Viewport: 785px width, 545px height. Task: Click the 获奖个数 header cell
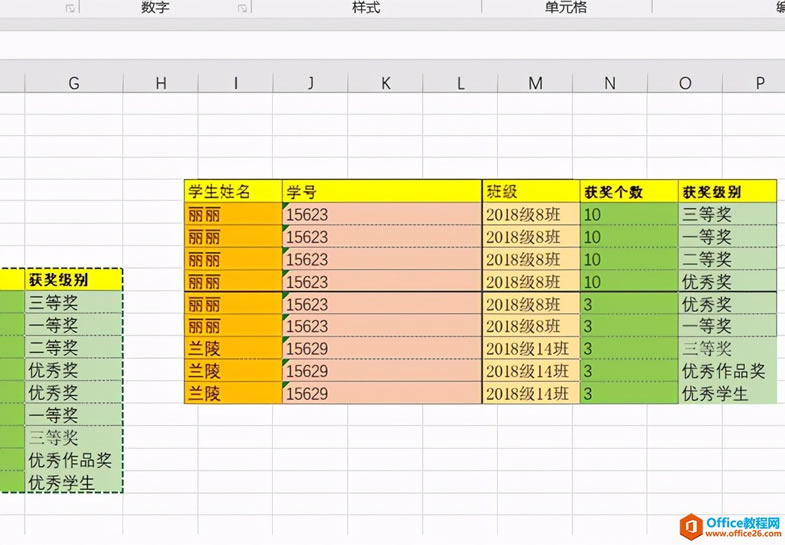point(629,191)
